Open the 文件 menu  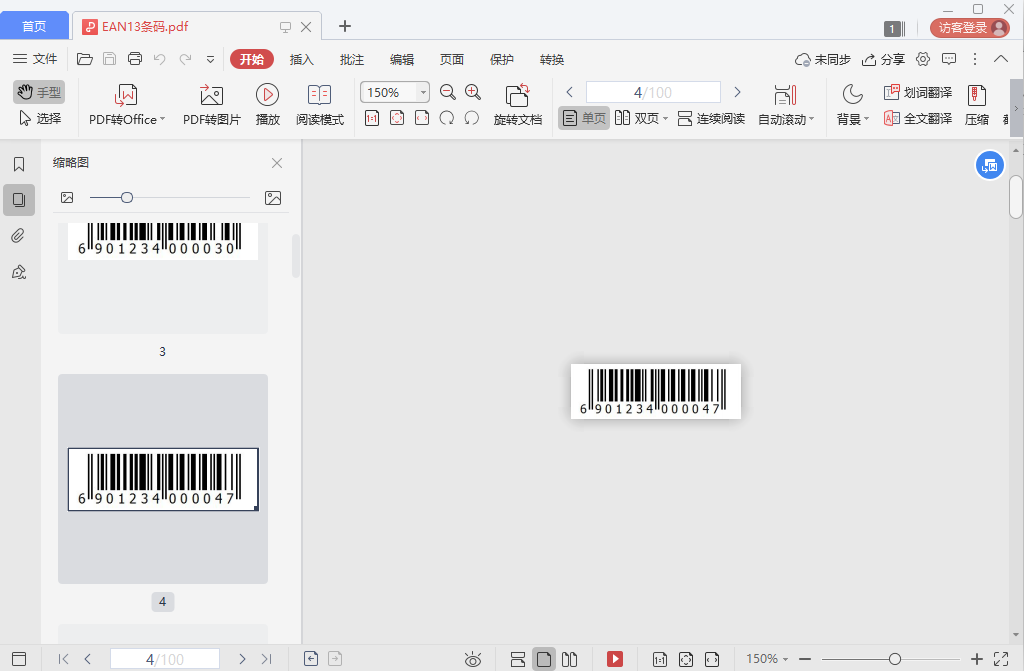35,59
